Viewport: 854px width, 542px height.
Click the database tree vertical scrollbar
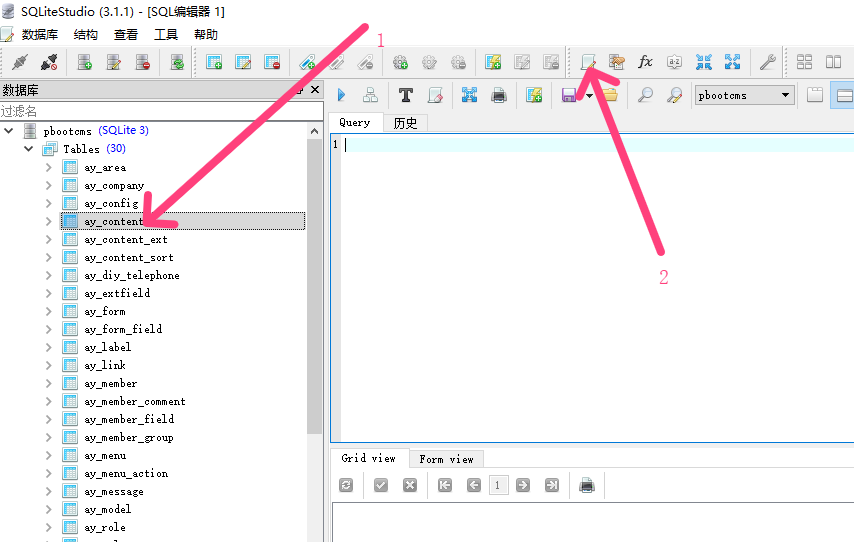point(314,300)
